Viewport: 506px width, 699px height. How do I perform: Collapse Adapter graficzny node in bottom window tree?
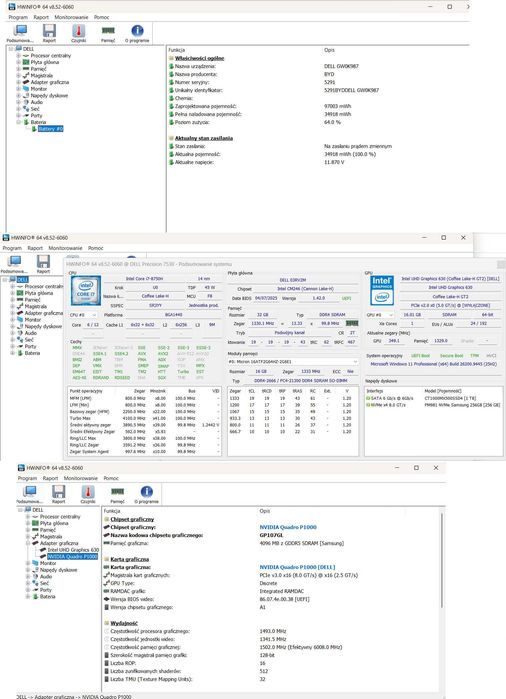pos(28,543)
